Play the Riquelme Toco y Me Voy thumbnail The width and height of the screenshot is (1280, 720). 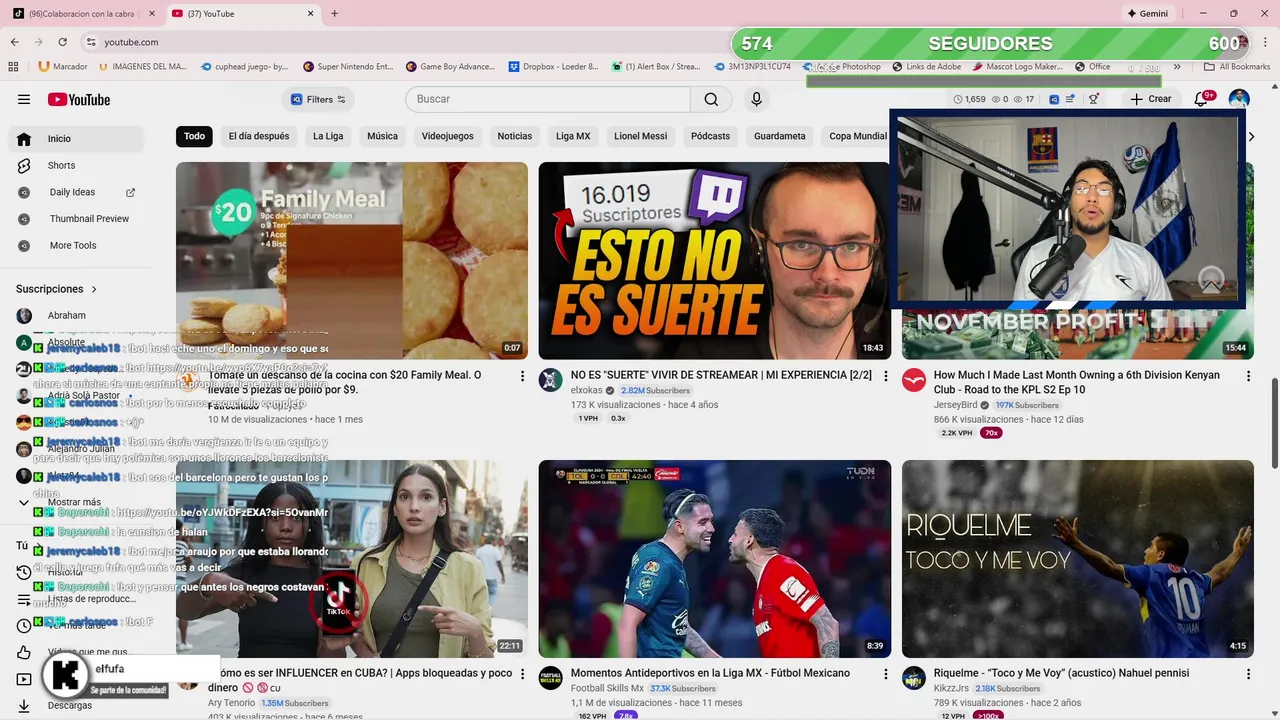click(1077, 559)
